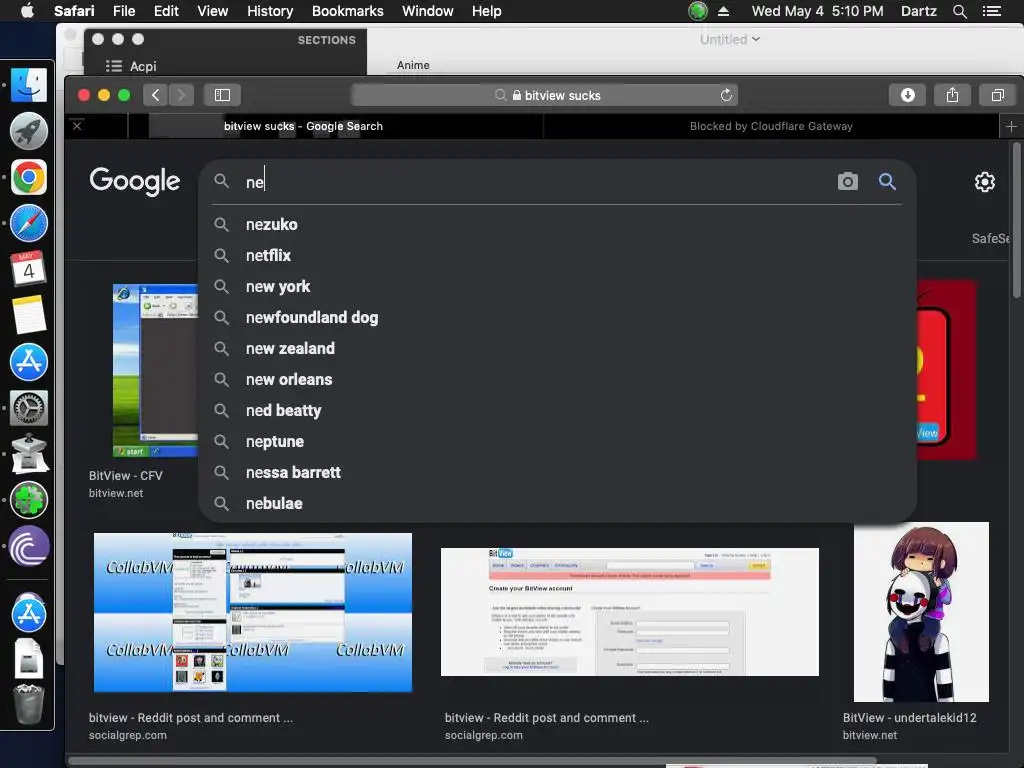Viewport: 1024px width, 768px height.
Task: Open Notification Center list icon
Action: point(991,11)
